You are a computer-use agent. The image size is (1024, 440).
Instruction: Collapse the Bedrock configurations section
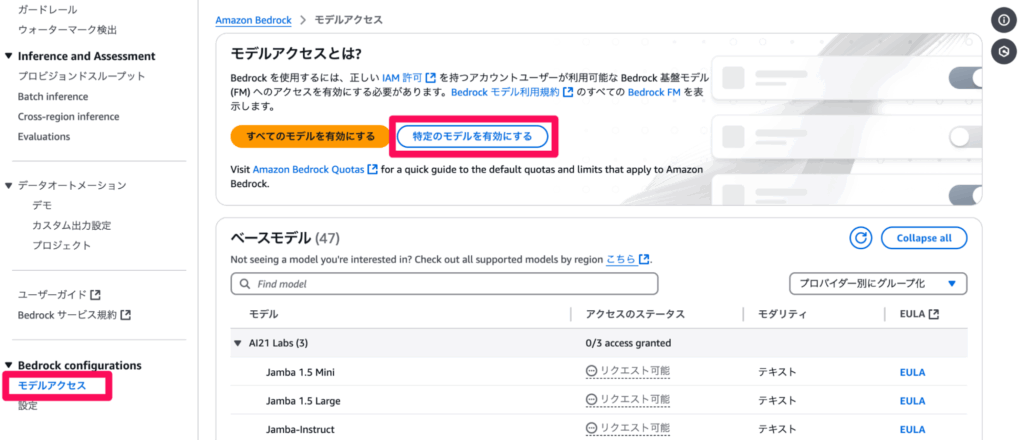[x=8, y=365]
